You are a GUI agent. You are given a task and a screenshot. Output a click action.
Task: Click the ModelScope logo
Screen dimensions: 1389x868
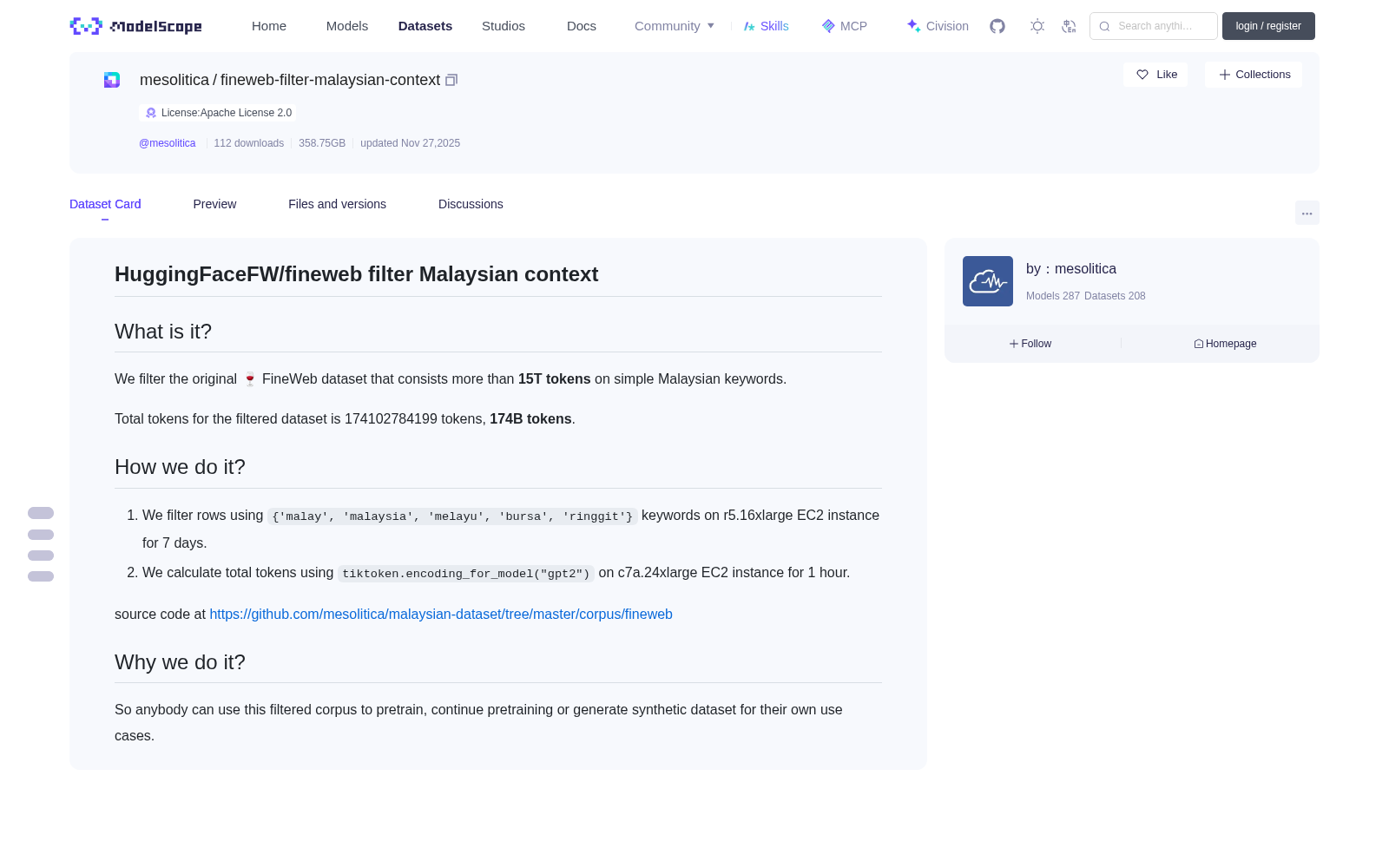[x=136, y=26]
